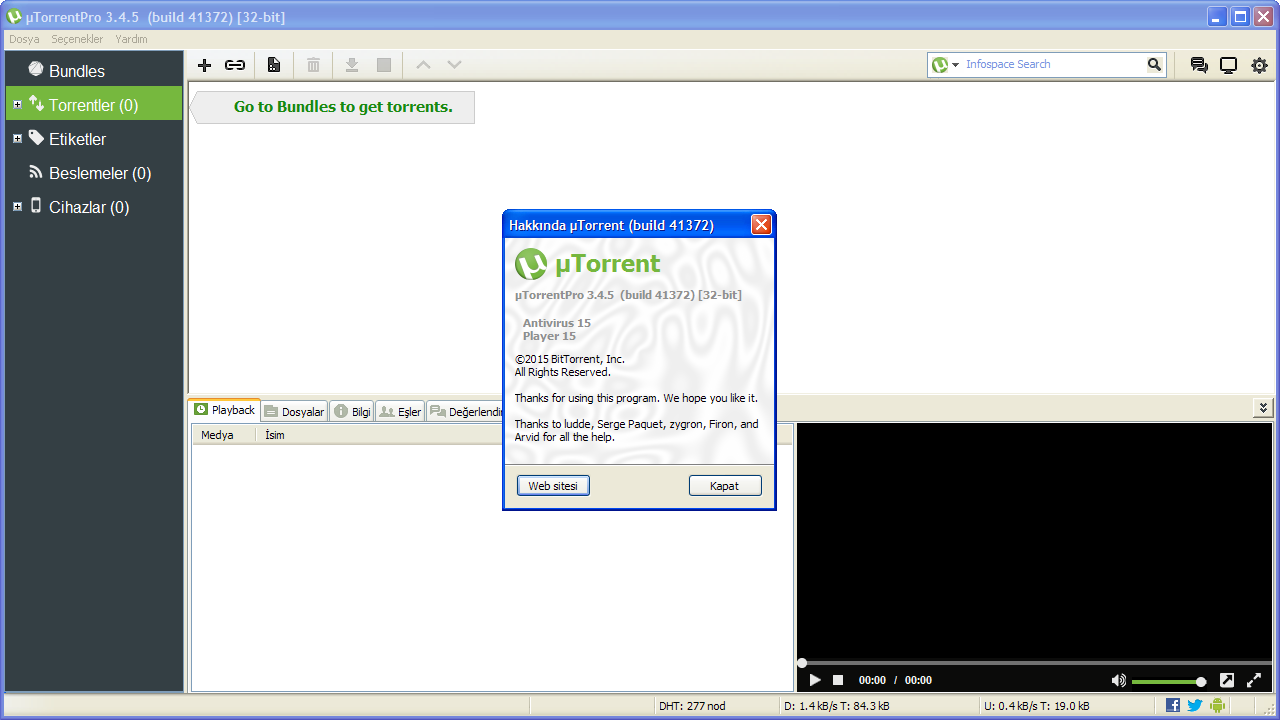Click the play button in player

click(x=815, y=680)
